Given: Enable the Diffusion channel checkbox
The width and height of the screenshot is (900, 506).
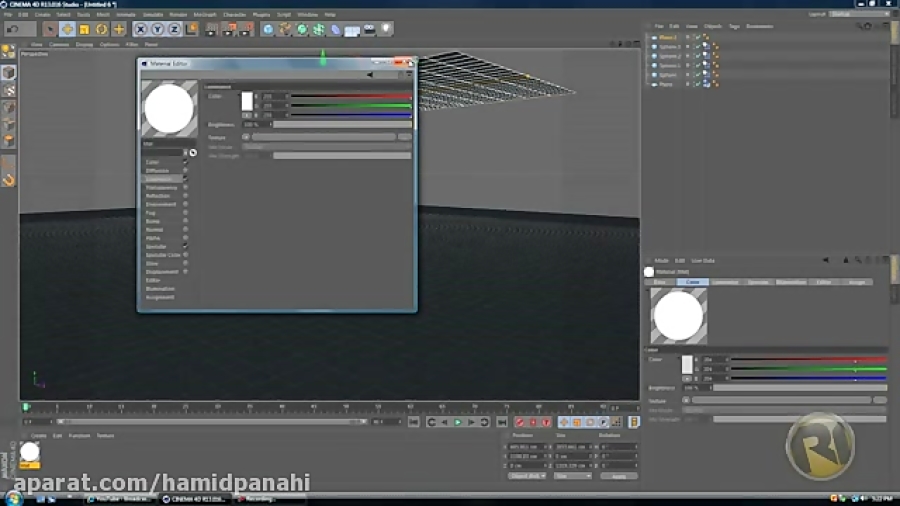Looking at the screenshot, I should (185, 170).
